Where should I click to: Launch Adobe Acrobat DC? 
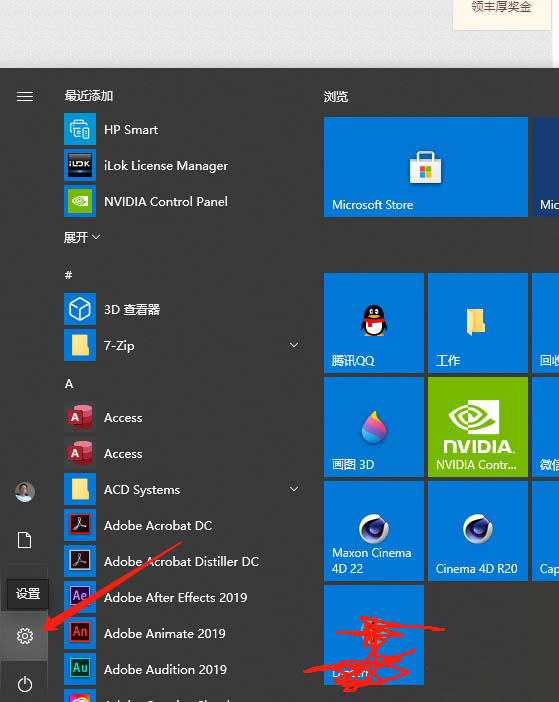158,526
